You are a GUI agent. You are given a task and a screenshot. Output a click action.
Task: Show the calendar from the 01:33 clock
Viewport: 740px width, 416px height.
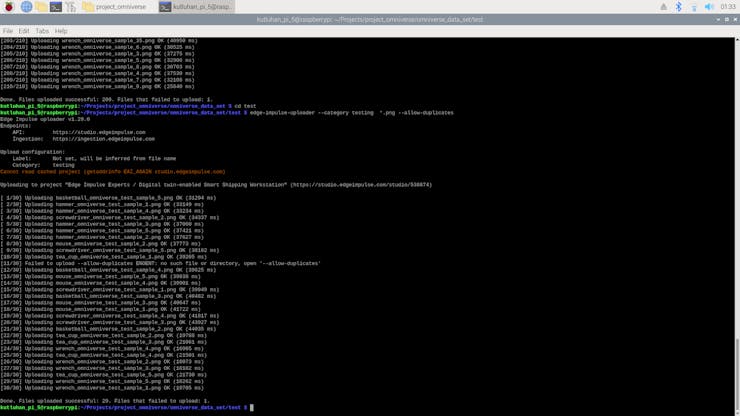tap(728, 7)
